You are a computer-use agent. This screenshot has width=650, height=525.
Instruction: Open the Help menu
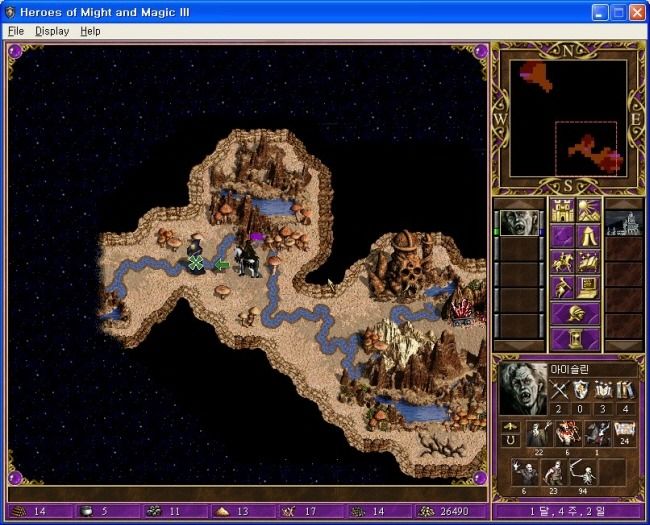click(x=90, y=31)
